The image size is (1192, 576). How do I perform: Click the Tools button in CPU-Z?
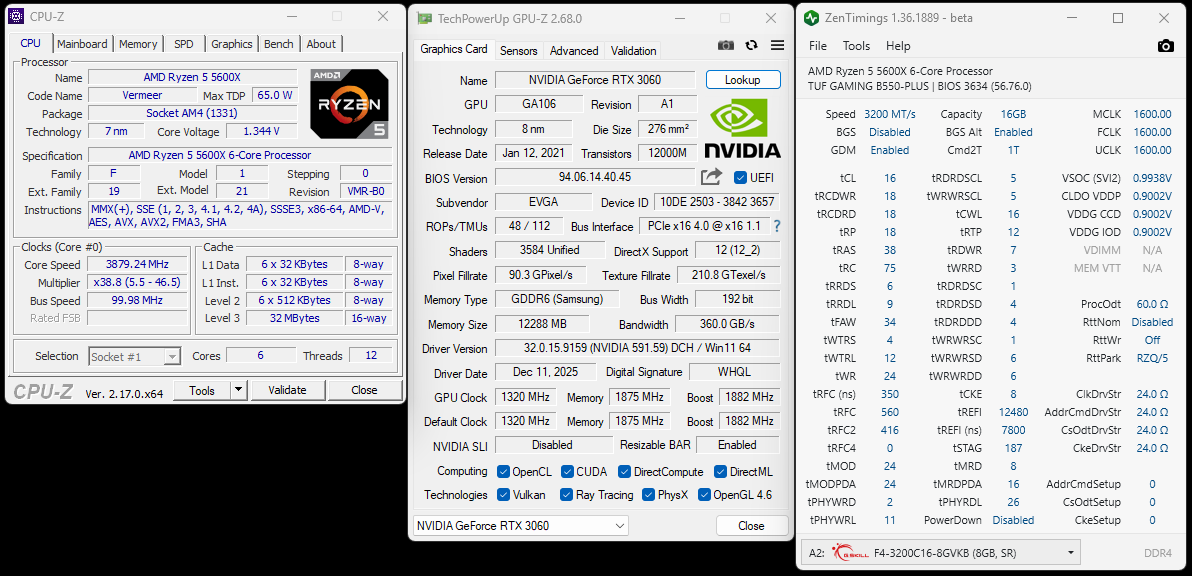pos(201,391)
